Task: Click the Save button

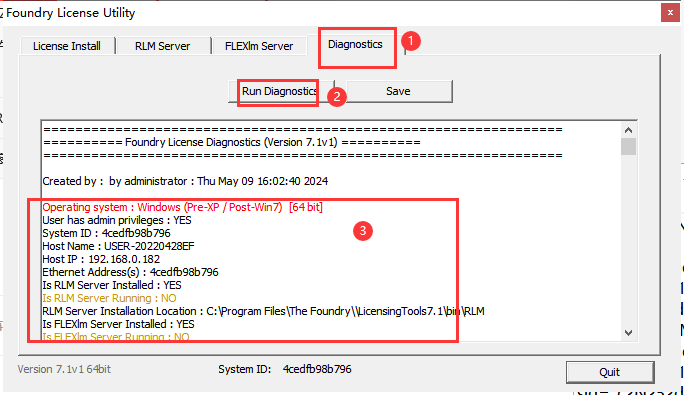Action: 399,91
